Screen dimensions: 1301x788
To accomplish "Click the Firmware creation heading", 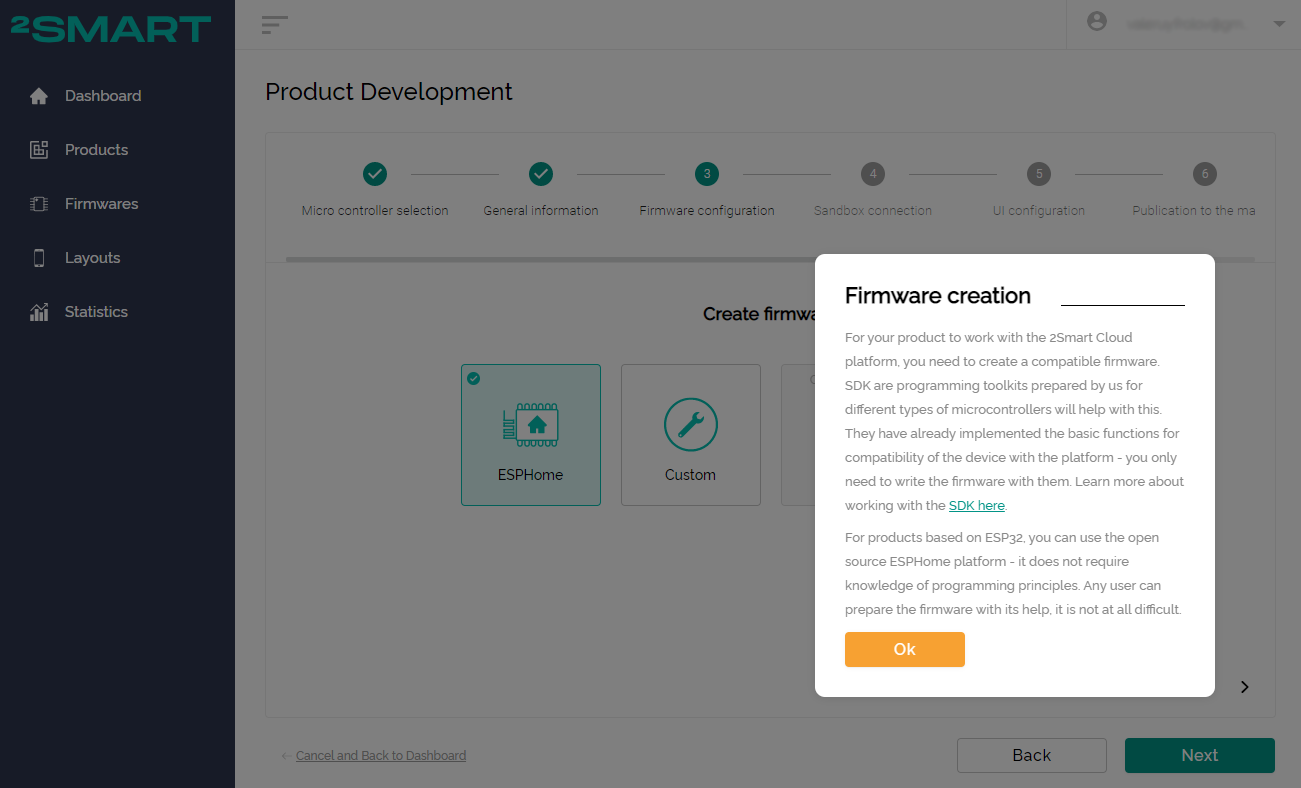I will 938,296.
